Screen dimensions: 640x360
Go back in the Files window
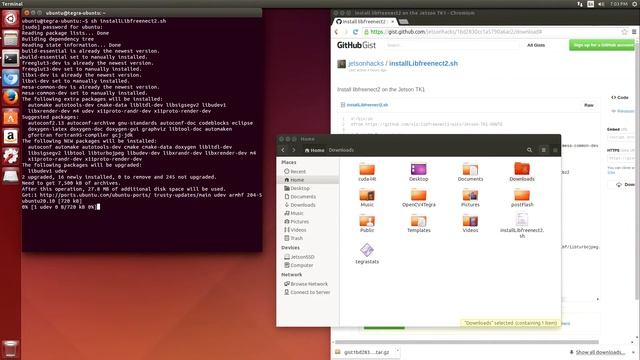point(283,150)
